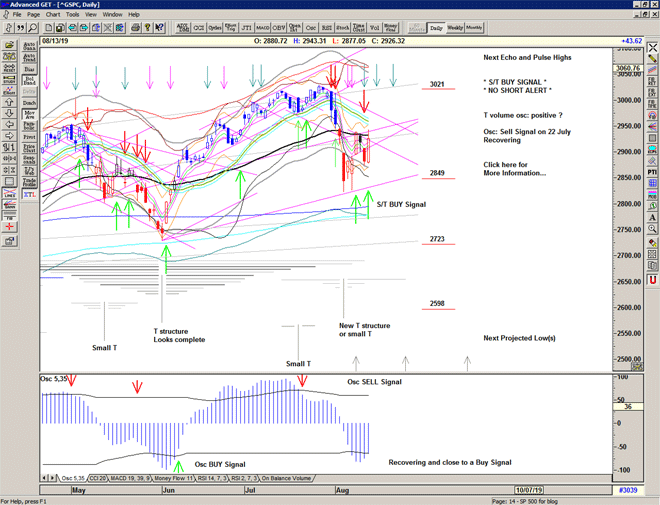This screenshot has height=505, width=660.
Task: Select the red crosshair cursor tool
Action: [x=9, y=227]
